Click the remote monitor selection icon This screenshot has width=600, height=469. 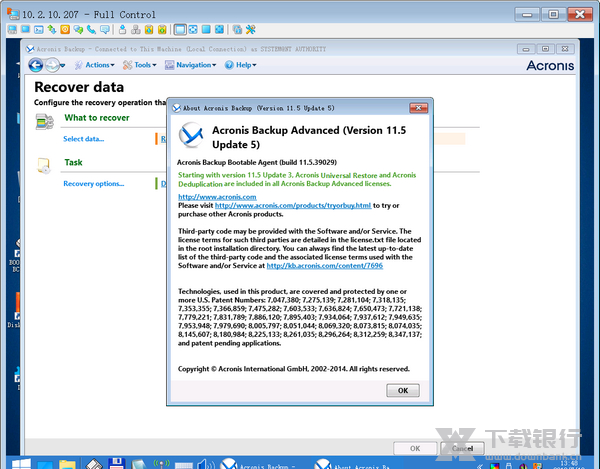coord(237,29)
